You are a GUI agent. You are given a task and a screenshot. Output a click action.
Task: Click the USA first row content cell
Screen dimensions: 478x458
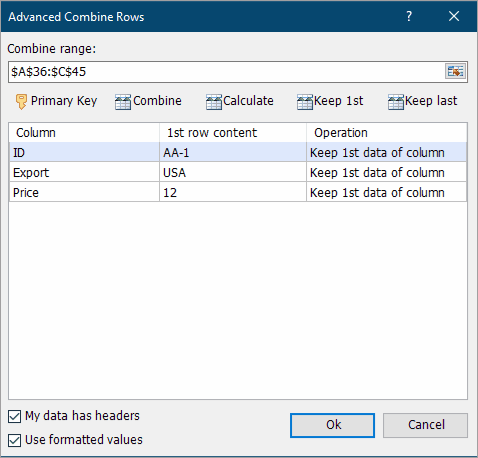pos(233,172)
